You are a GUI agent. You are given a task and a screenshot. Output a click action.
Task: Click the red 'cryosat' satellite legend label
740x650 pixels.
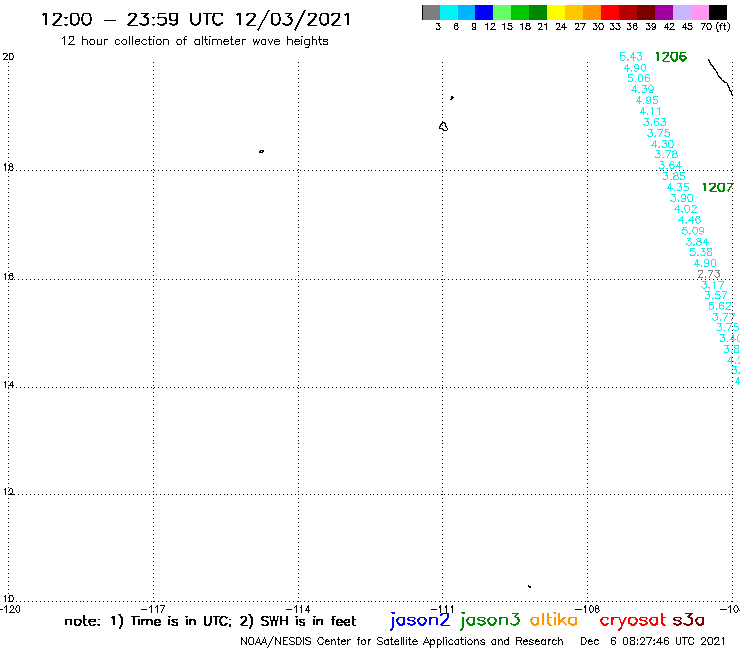tap(633, 620)
